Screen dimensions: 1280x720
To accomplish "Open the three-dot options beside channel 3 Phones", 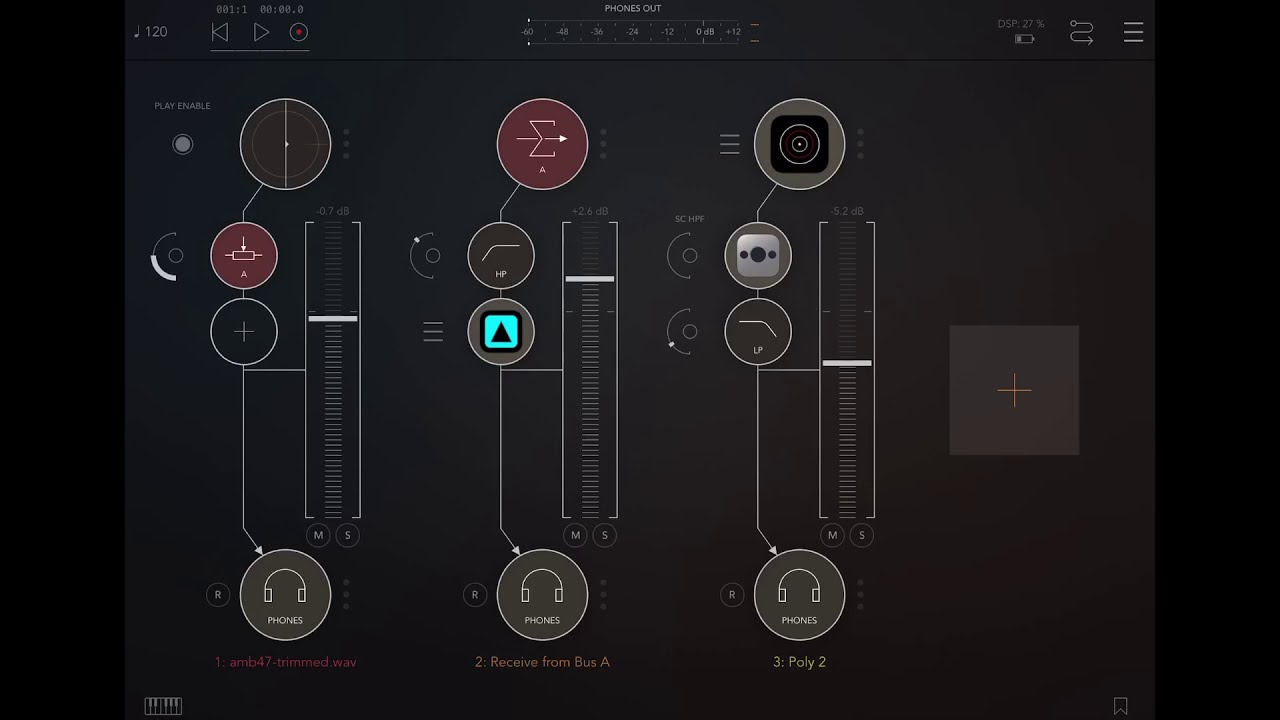I will 860,594.
